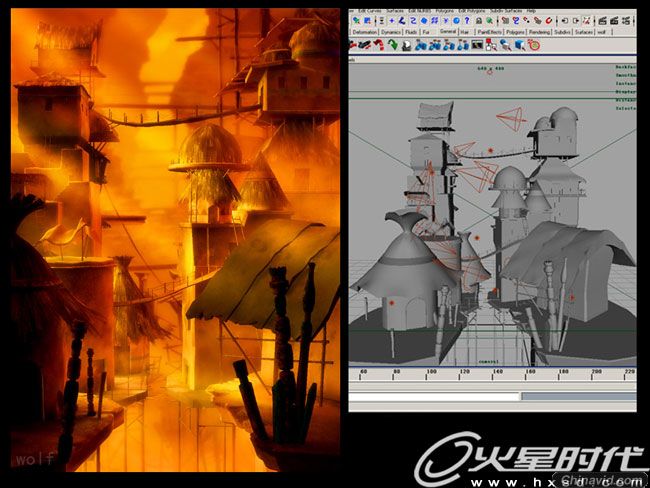Image resolution: width=650 pixels, height=488 pixels.
Task: Click the IPR render clapperboard icon
Action: 614,21
